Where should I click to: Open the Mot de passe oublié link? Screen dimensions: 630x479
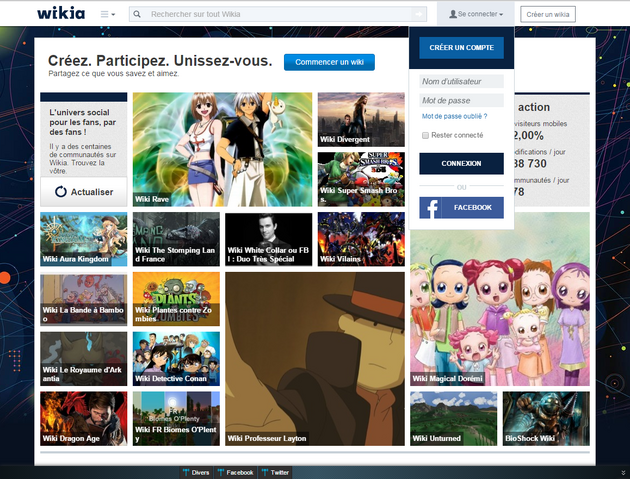click(x=454, y=116)
